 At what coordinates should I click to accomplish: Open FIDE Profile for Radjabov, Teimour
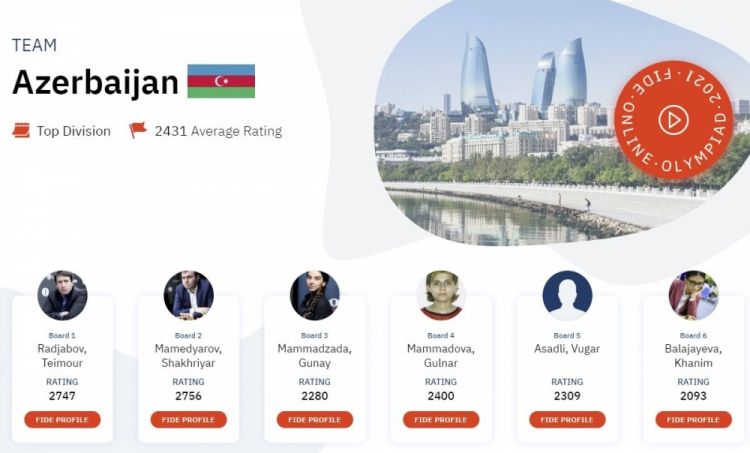click(62, 420)
